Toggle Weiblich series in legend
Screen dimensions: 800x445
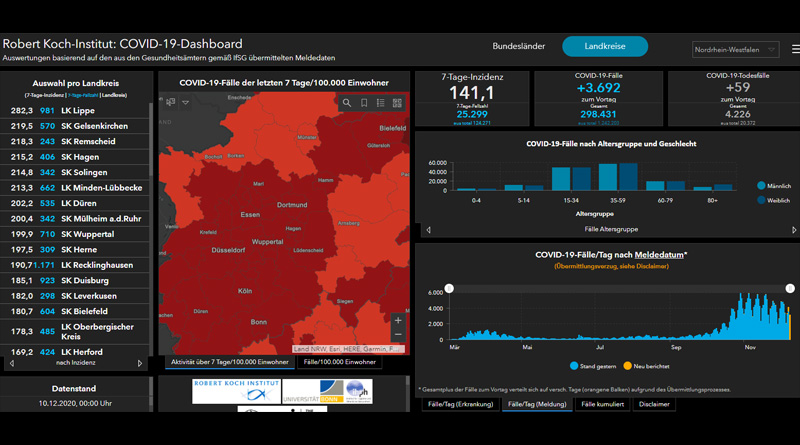(773, 200)
